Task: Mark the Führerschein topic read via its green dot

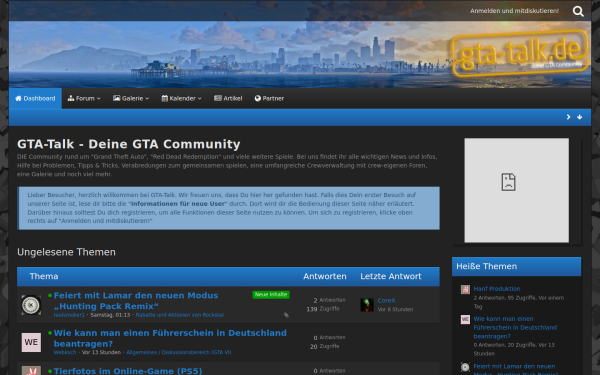Action: 50,333
